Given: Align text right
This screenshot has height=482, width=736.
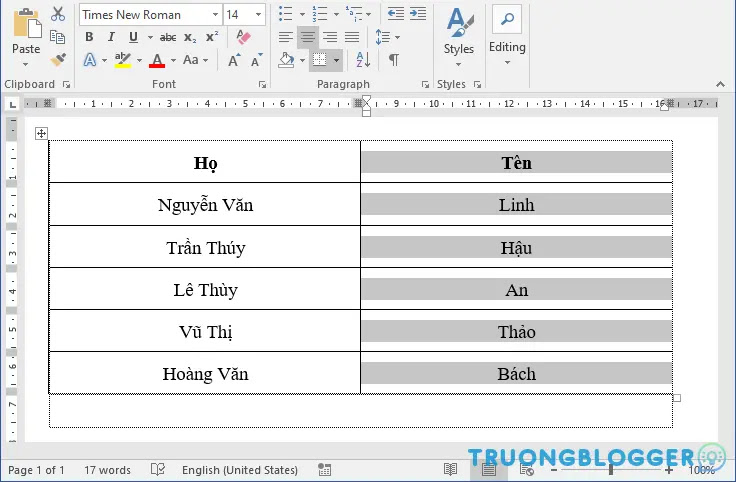Looking at the screenshot, I should click(330, 37).
